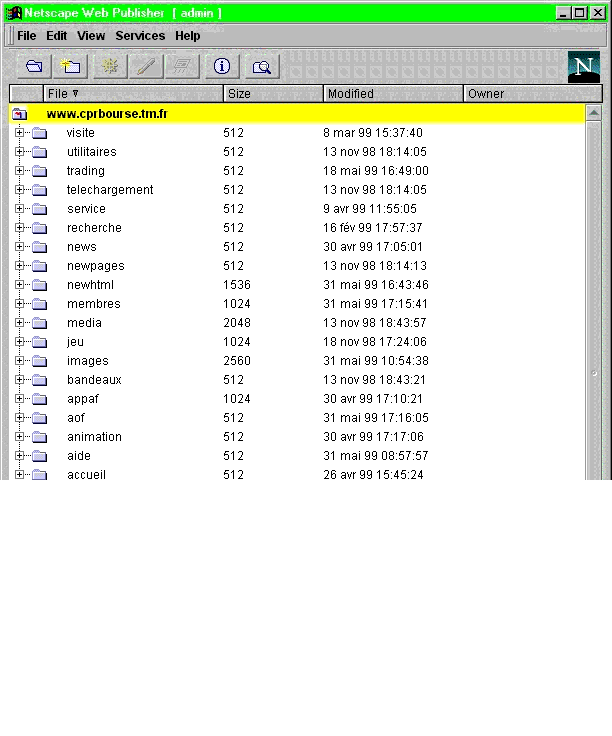Viewport: 612px width, 736px height.
Task: Click the open folder toolbar icon
Action: [x=34, y=66]
